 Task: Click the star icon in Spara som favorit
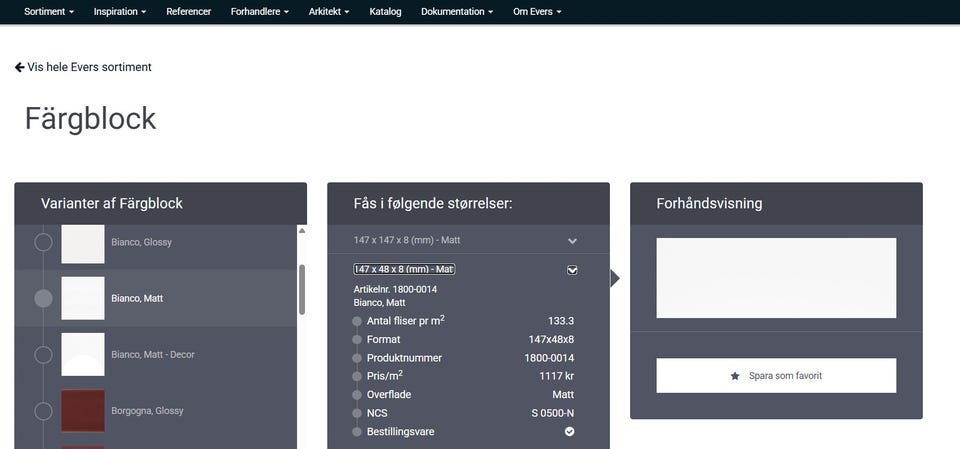coord(735,376)
